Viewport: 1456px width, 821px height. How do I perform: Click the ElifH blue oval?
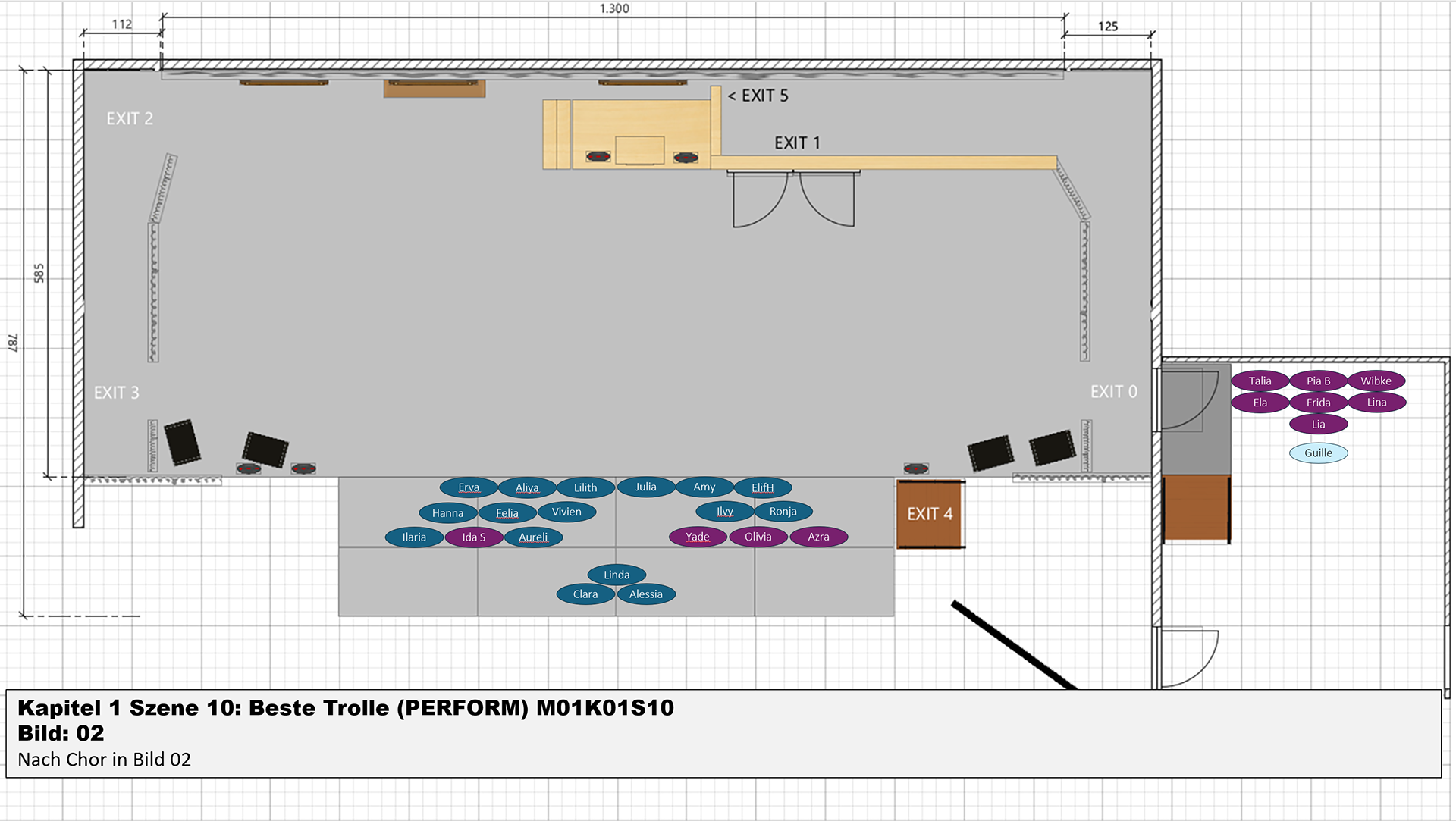point(763,487)
